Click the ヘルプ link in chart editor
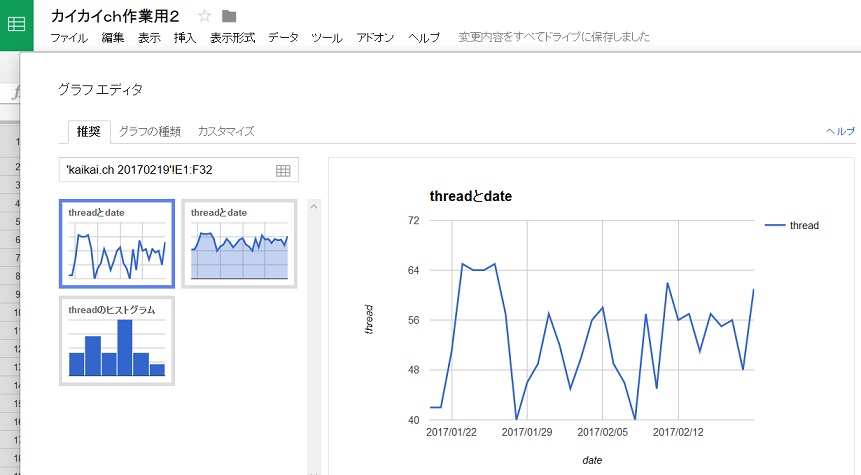The image size is (861, 475). tap(840, 132)
